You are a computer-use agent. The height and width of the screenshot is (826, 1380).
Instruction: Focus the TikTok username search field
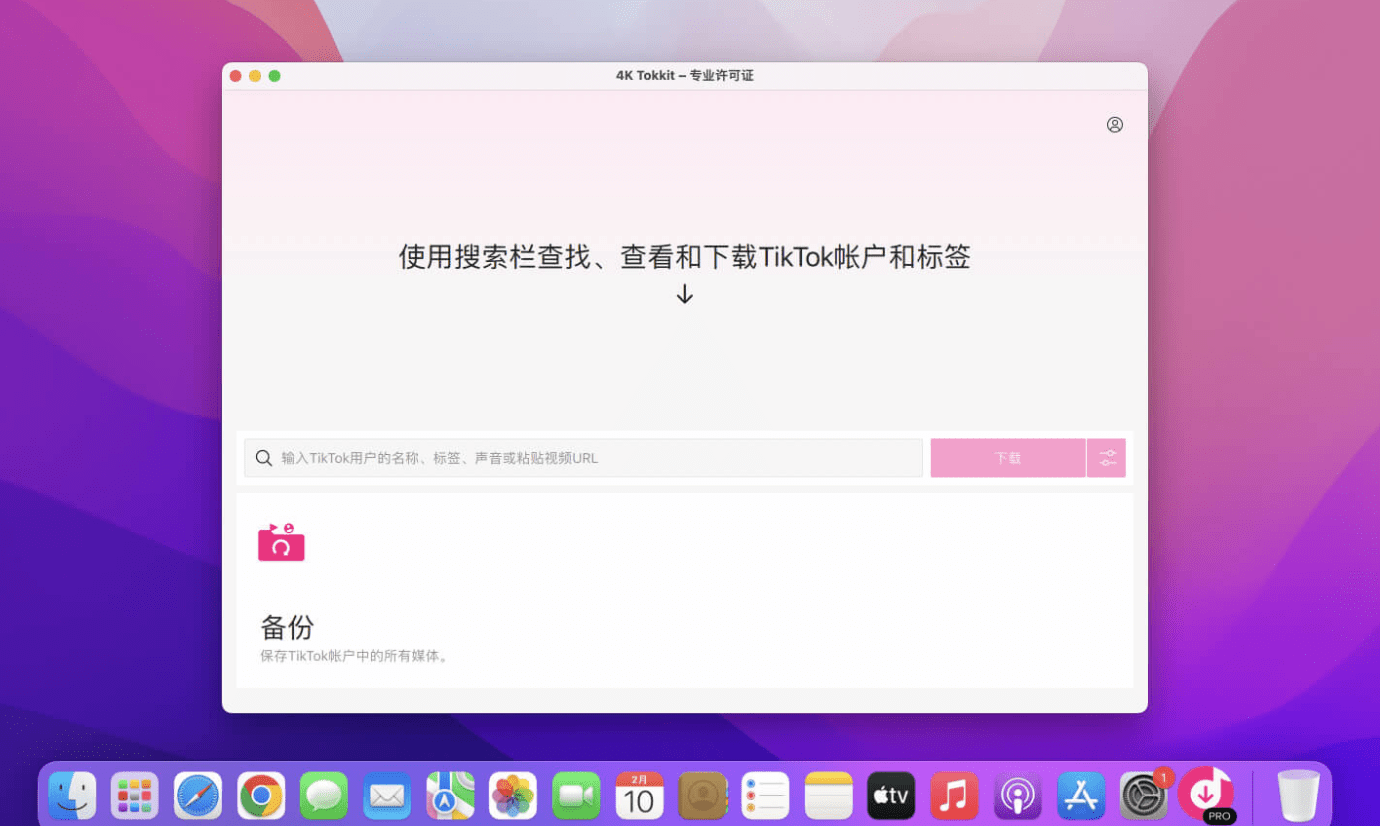tap(590, 458)
